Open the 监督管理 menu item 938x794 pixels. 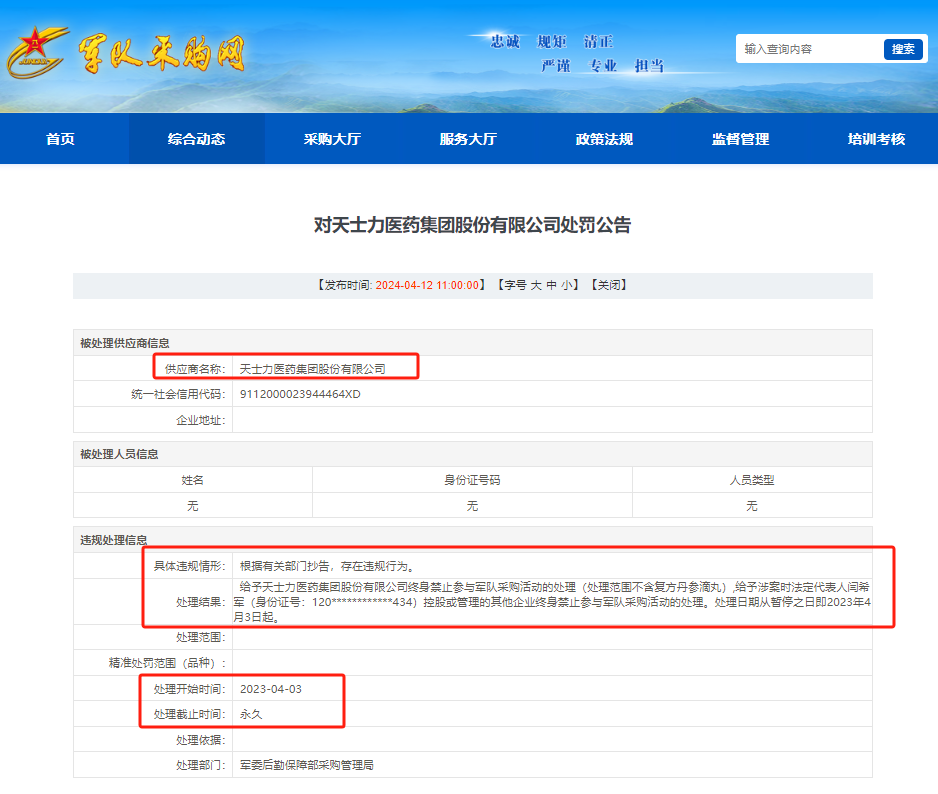point(741,139)
